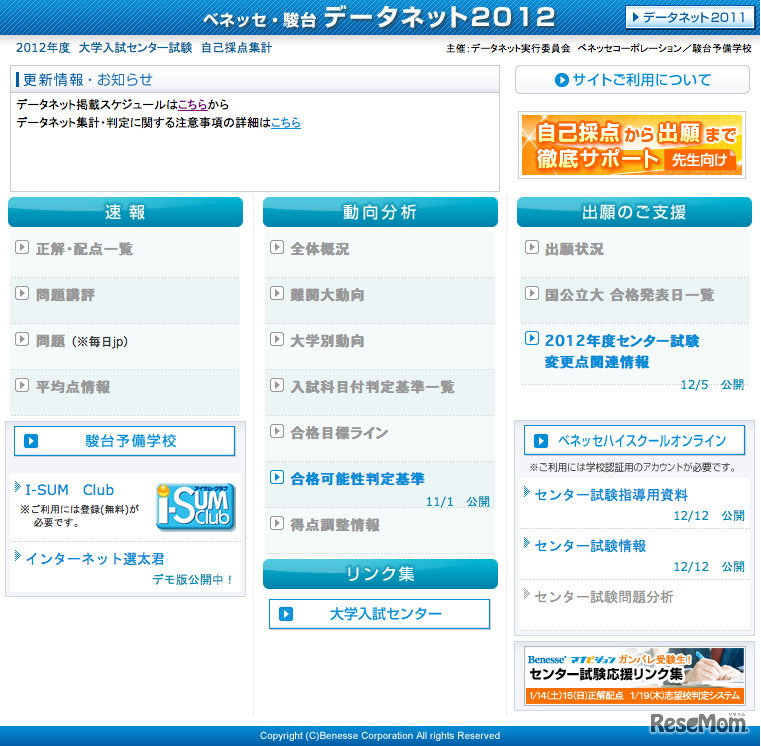
Task: Open the 2012年度センター試験 変更点関連情報 link
Action: [x=622, y=351]
